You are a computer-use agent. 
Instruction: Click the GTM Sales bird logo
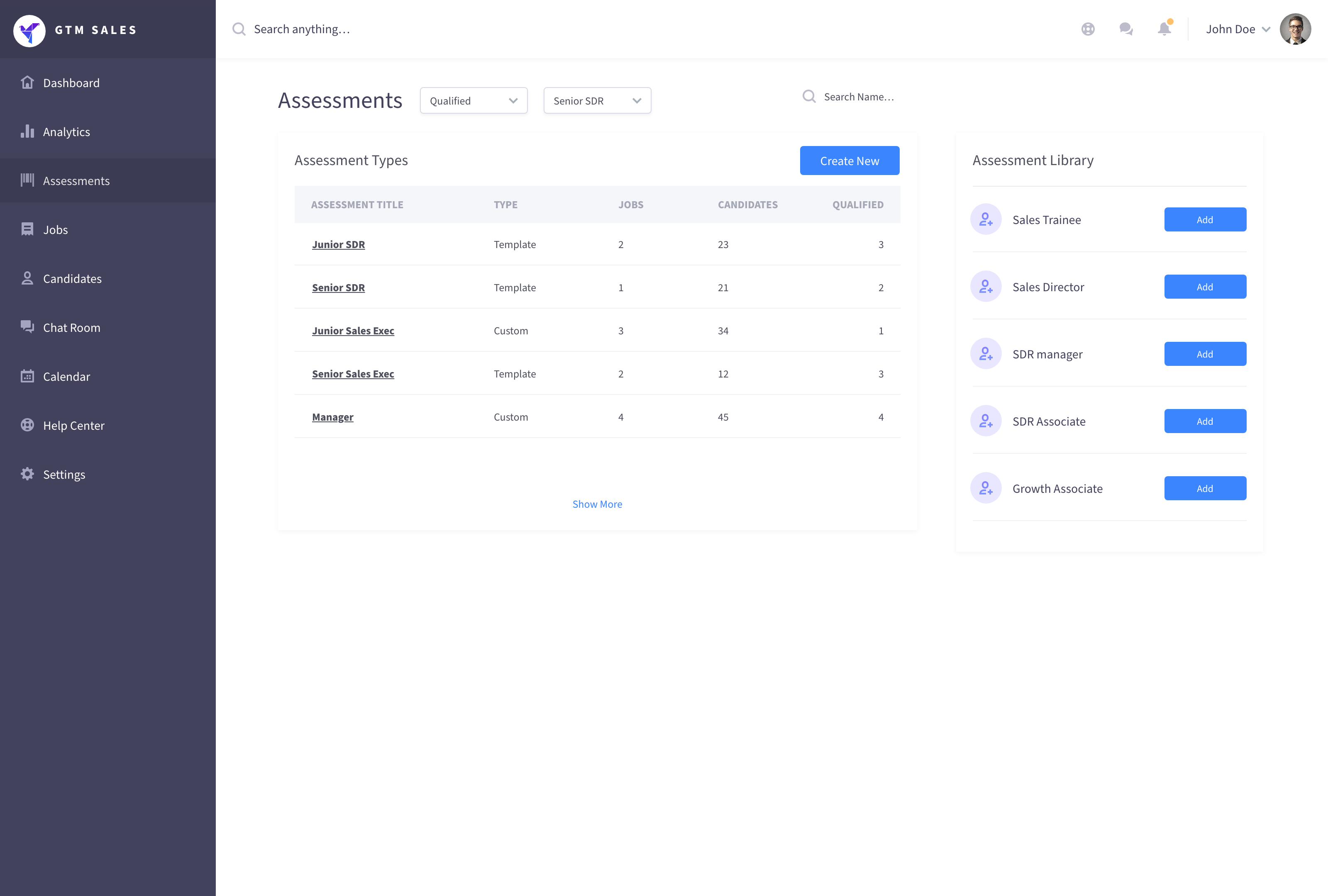[29, 30]
